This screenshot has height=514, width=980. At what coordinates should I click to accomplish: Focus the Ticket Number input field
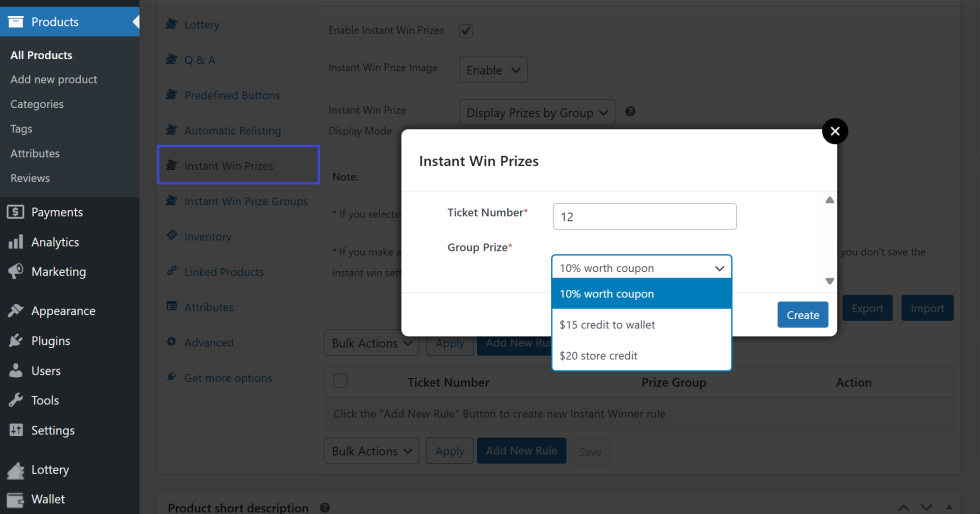tap(644, 217)
